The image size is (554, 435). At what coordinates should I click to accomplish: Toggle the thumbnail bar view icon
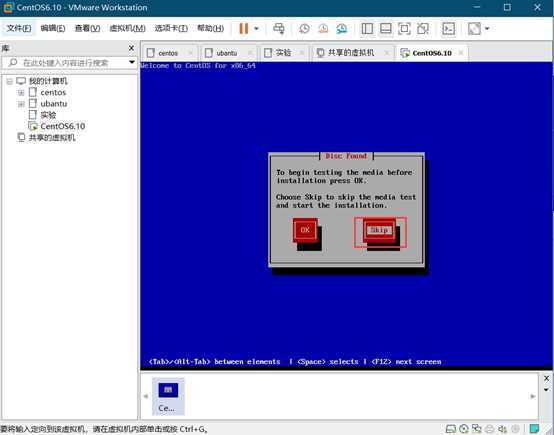(x=386, y=28)
